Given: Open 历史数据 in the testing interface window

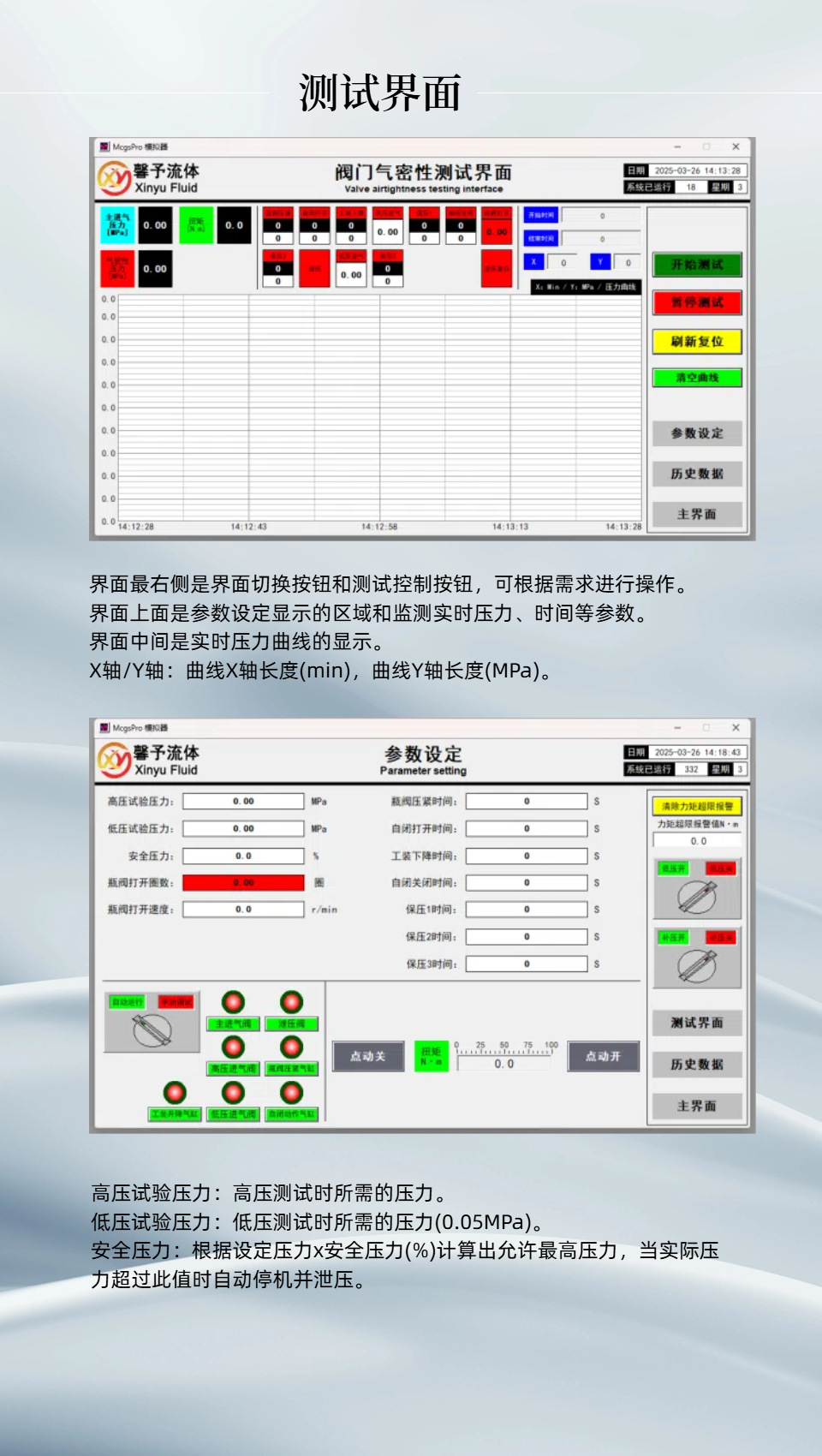Looking at the screenshot, I should point(697,474).
